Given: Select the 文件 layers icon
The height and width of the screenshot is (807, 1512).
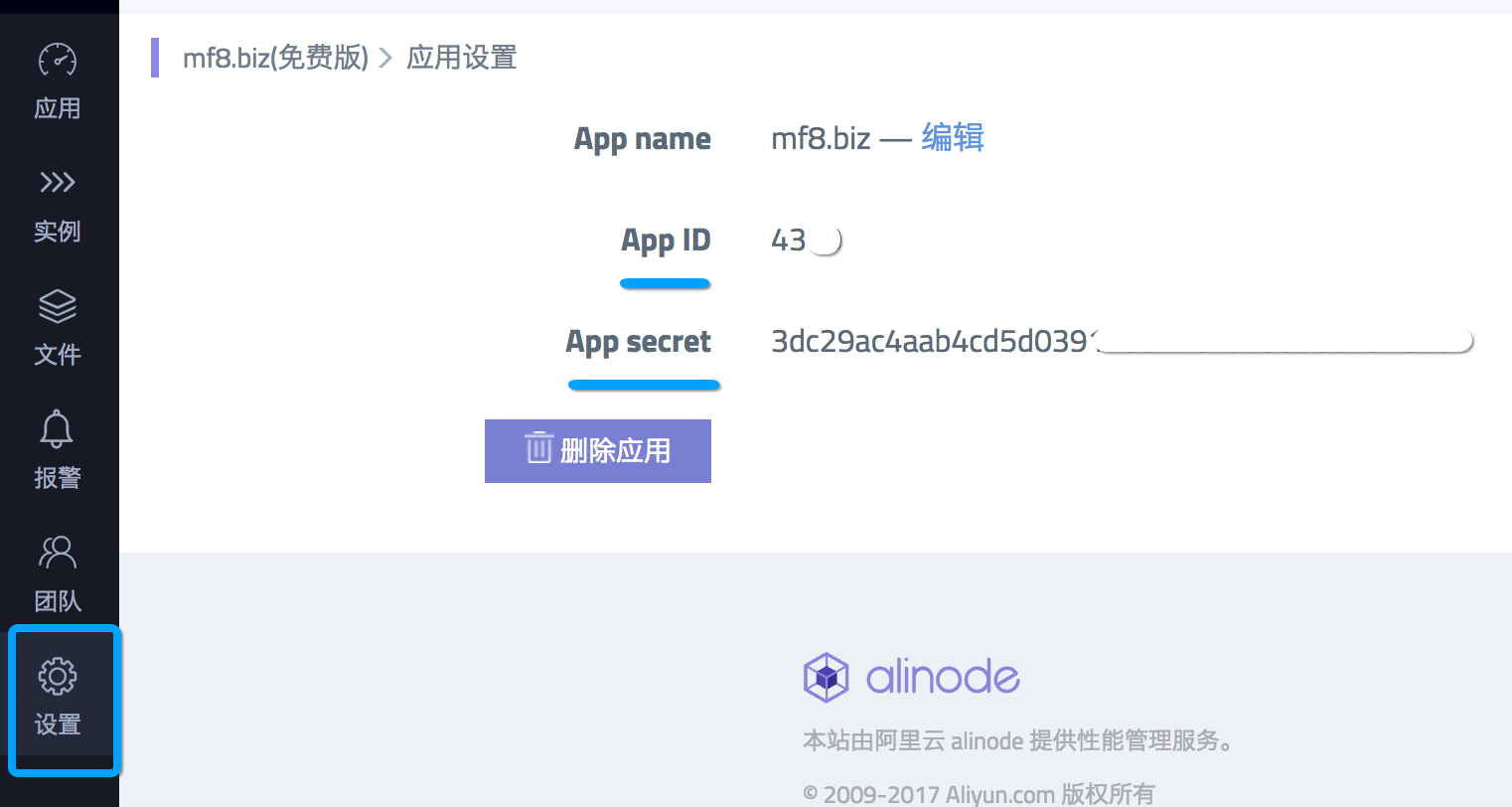Looking at the screenshot, I should (x=58, y=306).
